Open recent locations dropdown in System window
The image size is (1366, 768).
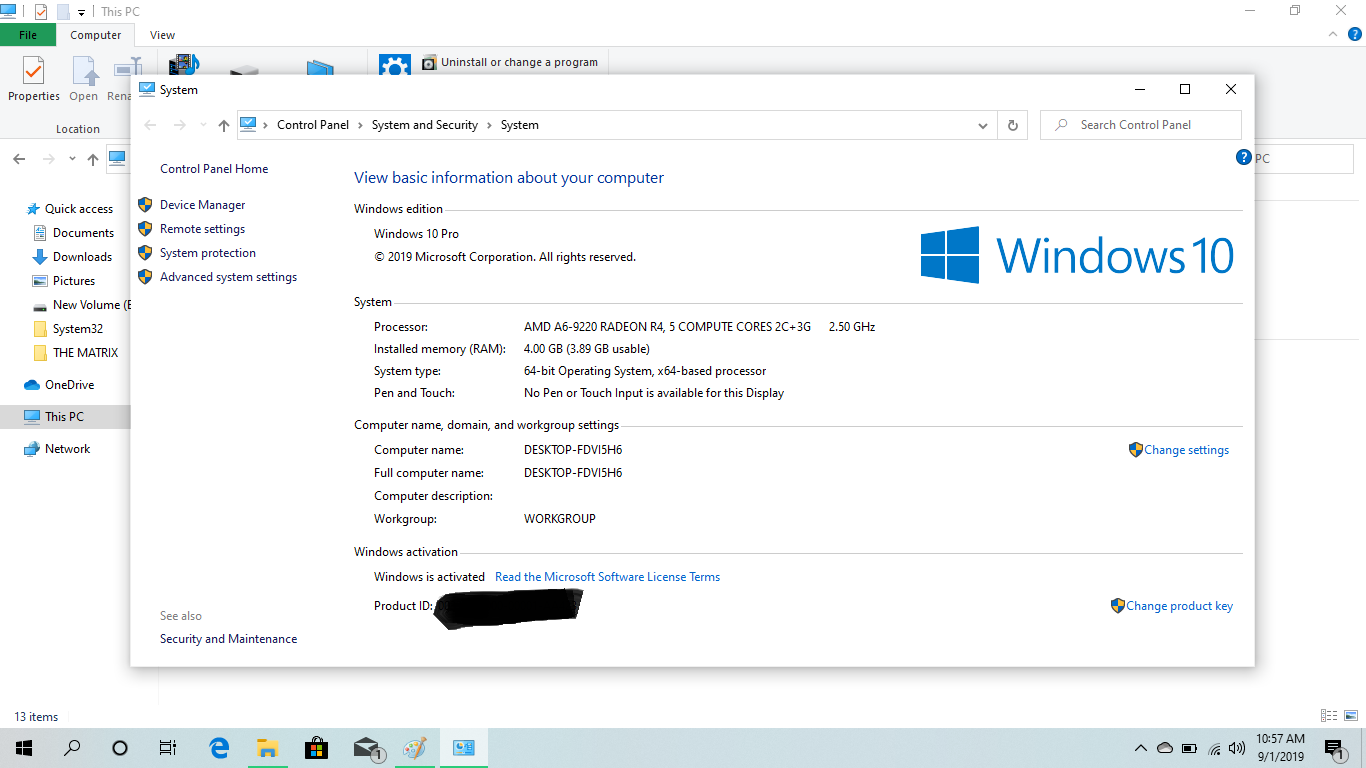click(x=203, y=125)
